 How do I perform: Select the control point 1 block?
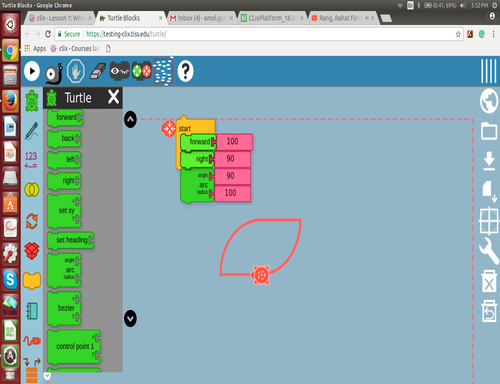coord(74,347)
